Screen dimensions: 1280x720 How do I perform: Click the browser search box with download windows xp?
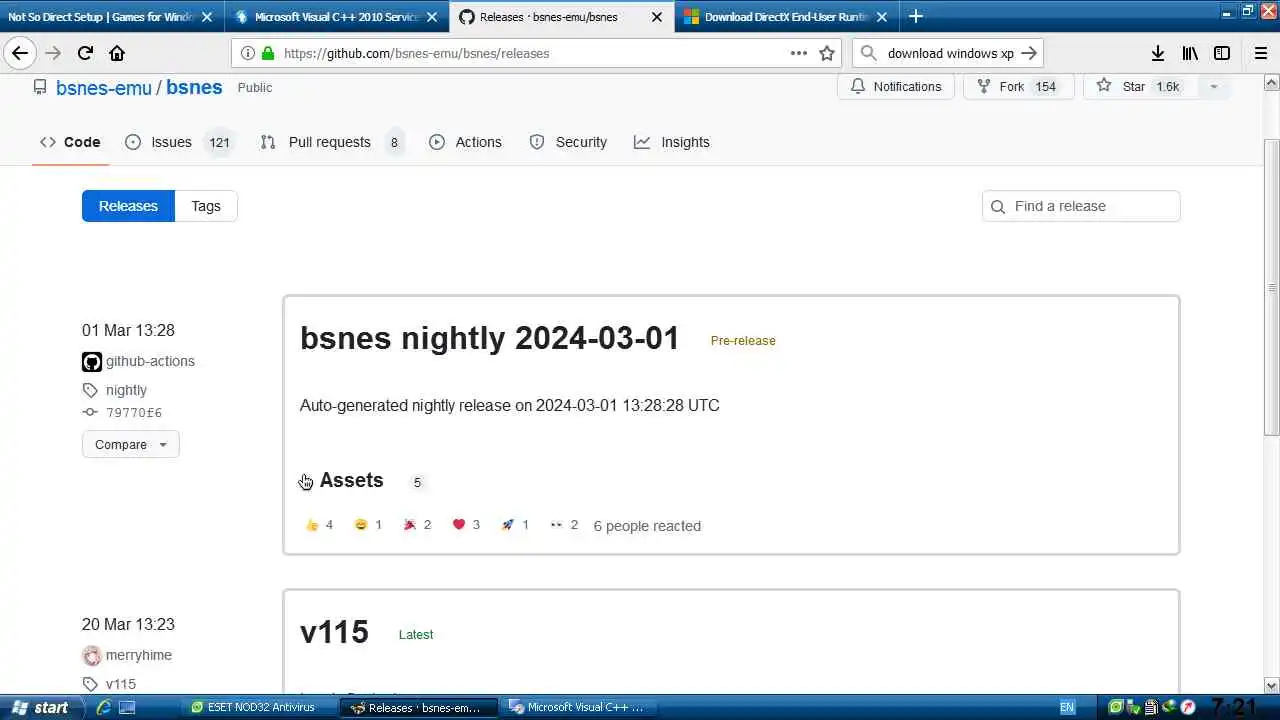(x=950, y=53)
